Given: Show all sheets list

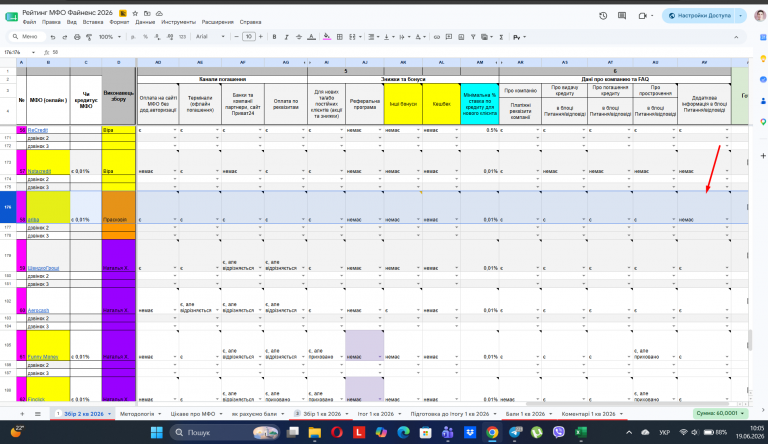Looking at the screenshot, I should pyautogui.click(x=38, y=414).
